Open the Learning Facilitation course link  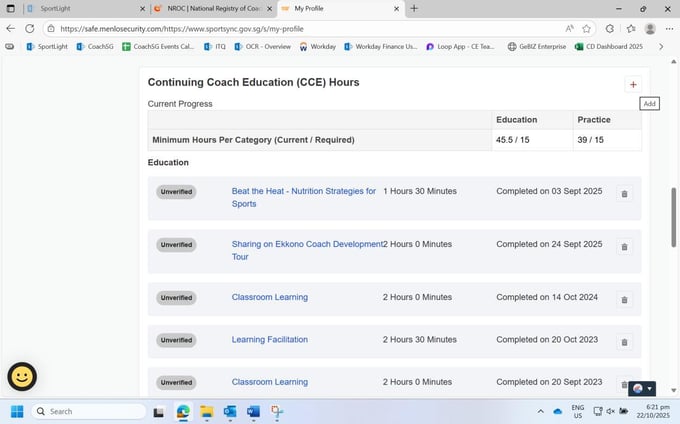(269, 340)
